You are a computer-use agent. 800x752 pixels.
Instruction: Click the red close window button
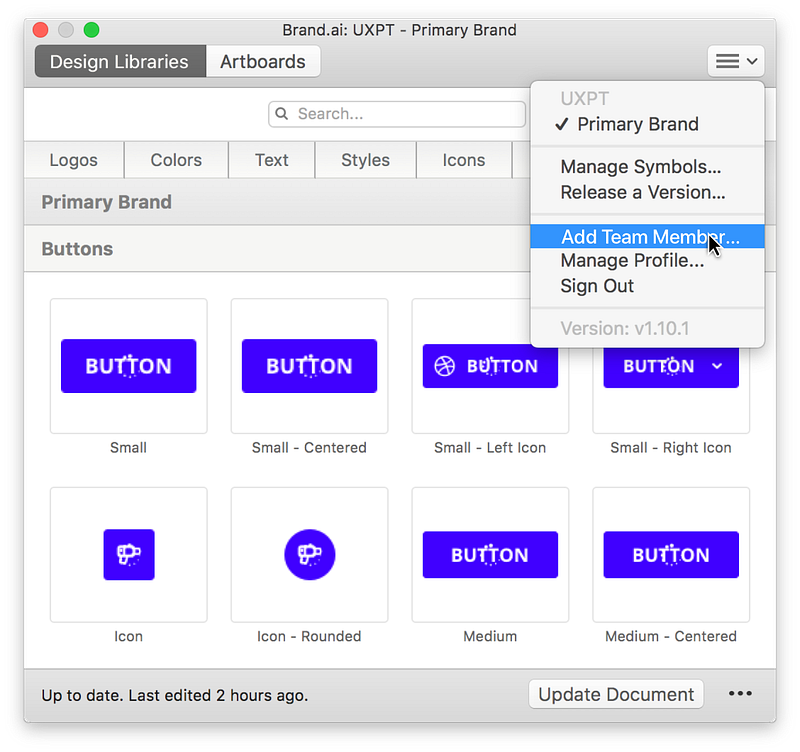click(40, 30)
